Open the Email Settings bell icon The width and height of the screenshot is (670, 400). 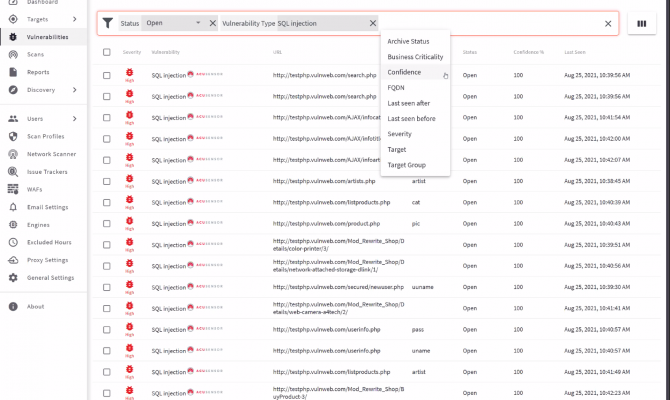13,207
